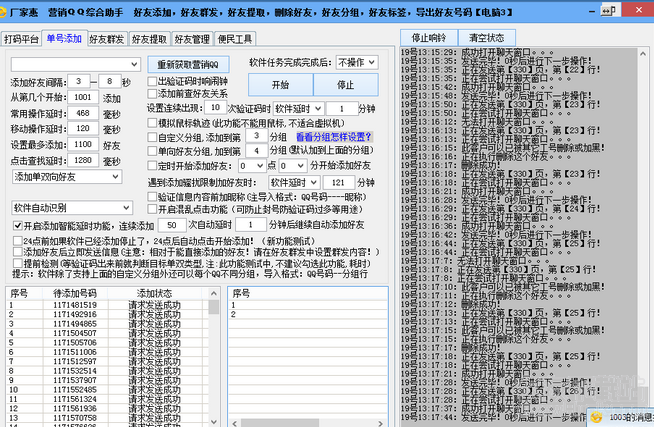Expand 软件延时 dropdown after 次验证码时
Image resolution: width=654 pixels, height=427 pixels.
(x=298, y=108)
